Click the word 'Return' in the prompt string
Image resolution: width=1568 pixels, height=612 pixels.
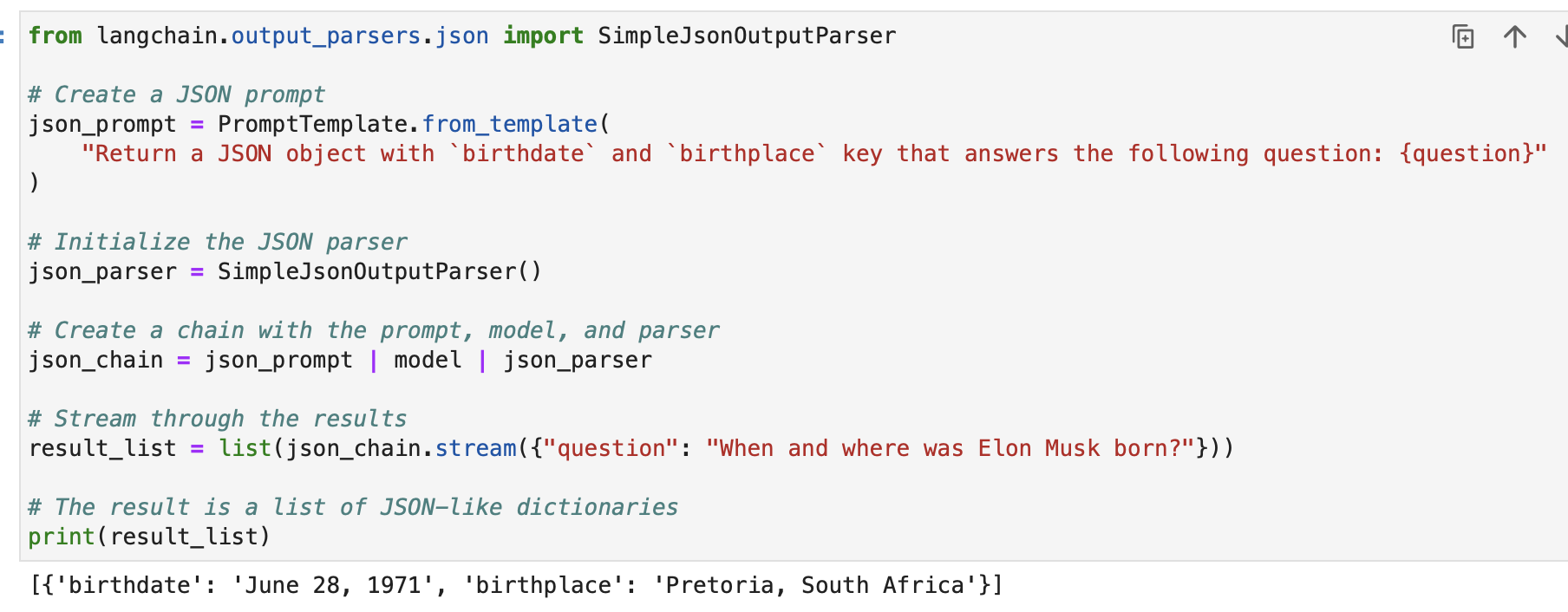point(135,153)
